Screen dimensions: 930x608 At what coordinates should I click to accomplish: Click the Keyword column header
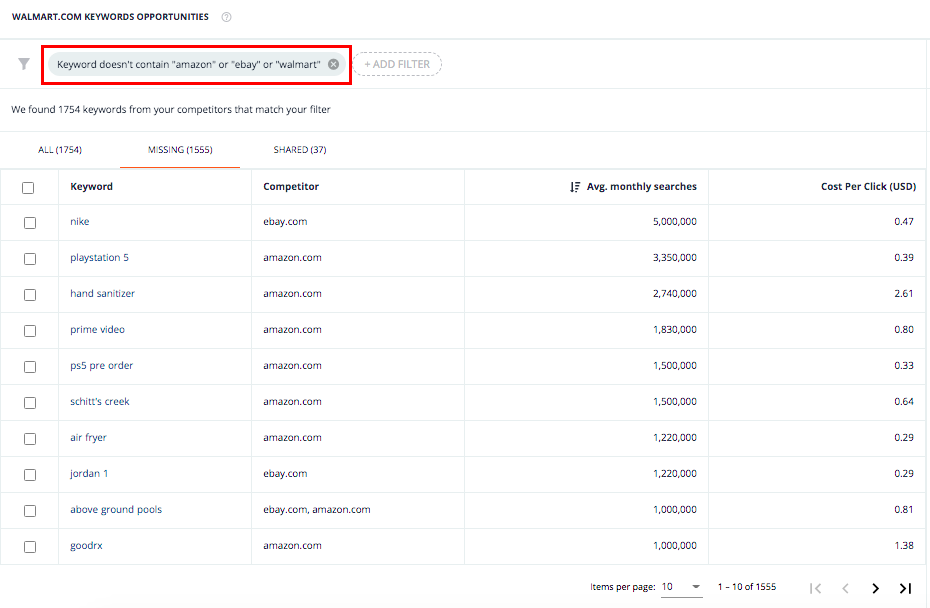91,186
